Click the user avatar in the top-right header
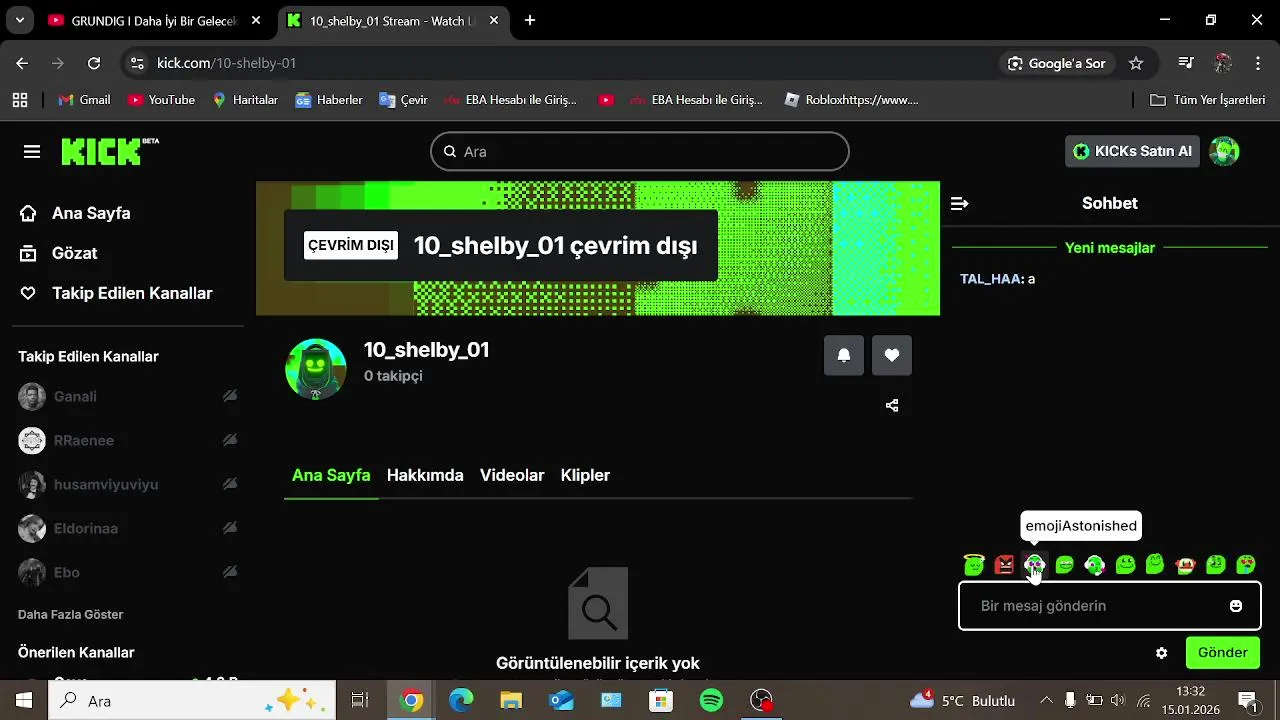This screenshot has width=1280, height=720. point(1224,151)
